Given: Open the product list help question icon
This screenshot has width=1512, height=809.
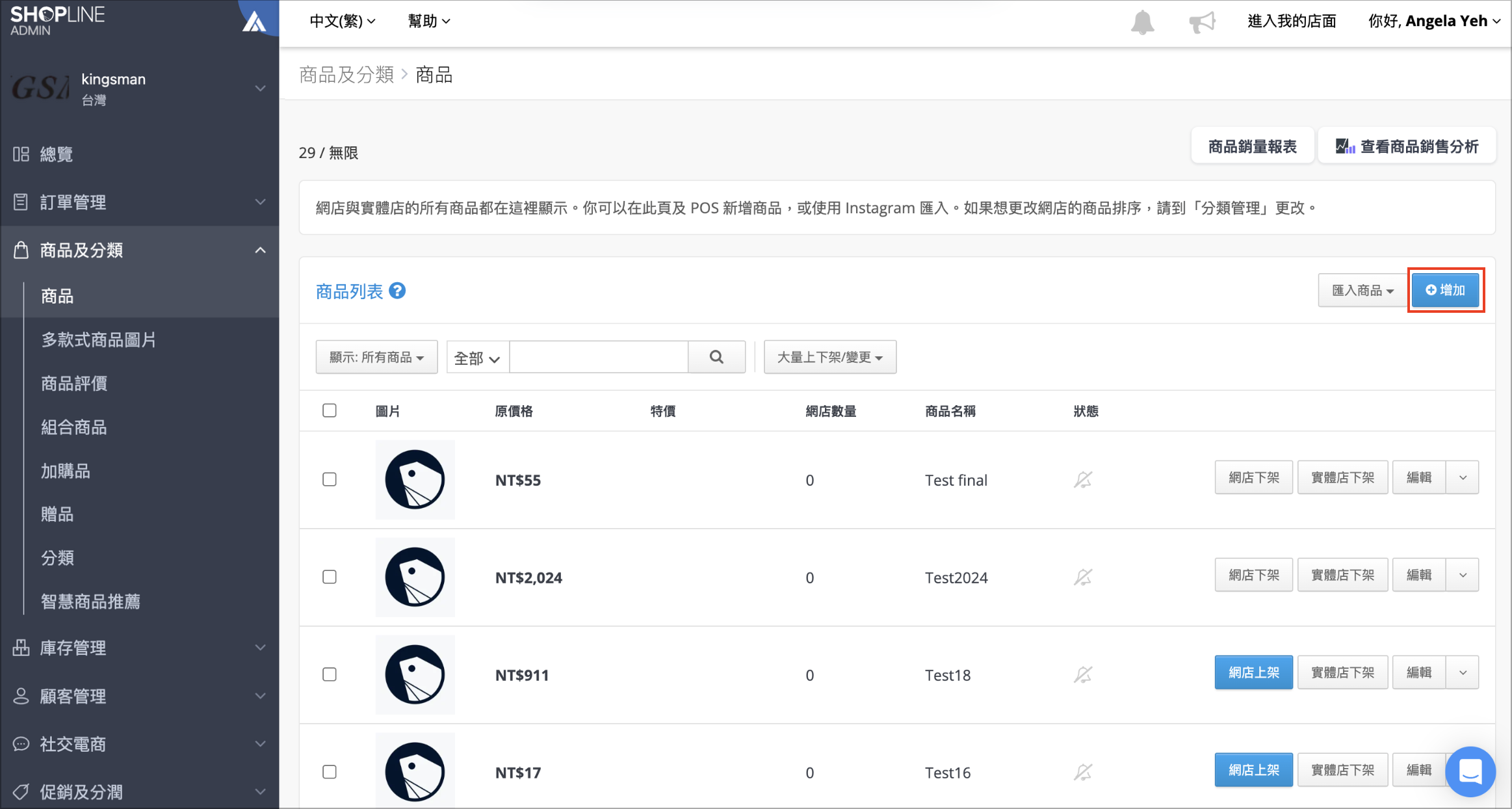Looking at the screenshot, I should pyautogui.click(x=397, y=291).
